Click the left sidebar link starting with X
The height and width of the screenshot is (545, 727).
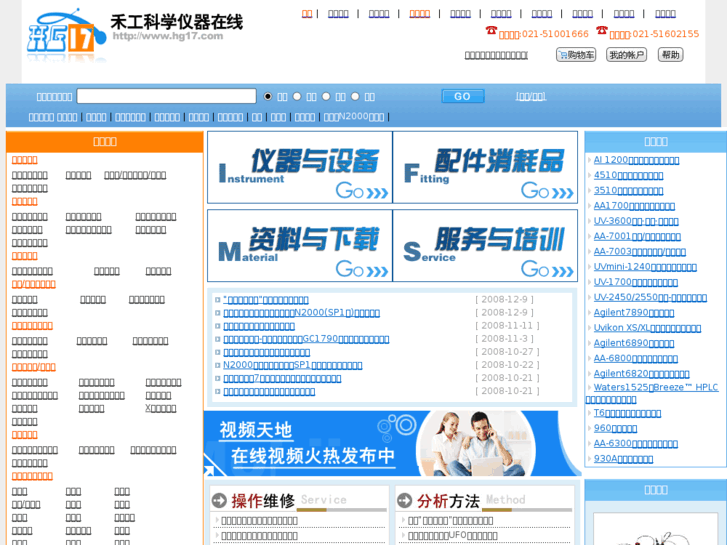pos(160,409)
